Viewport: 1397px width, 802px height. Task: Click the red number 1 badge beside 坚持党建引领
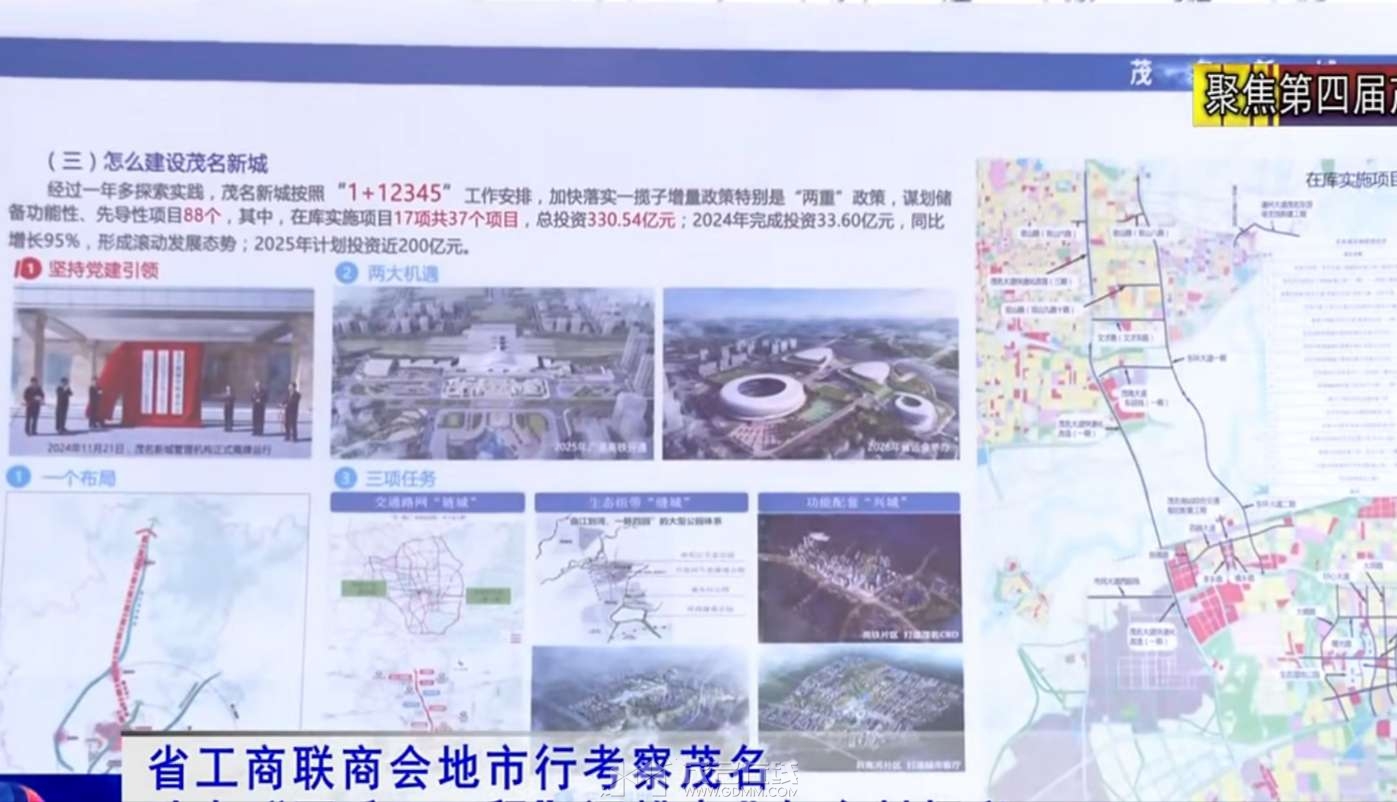point(29,269)
